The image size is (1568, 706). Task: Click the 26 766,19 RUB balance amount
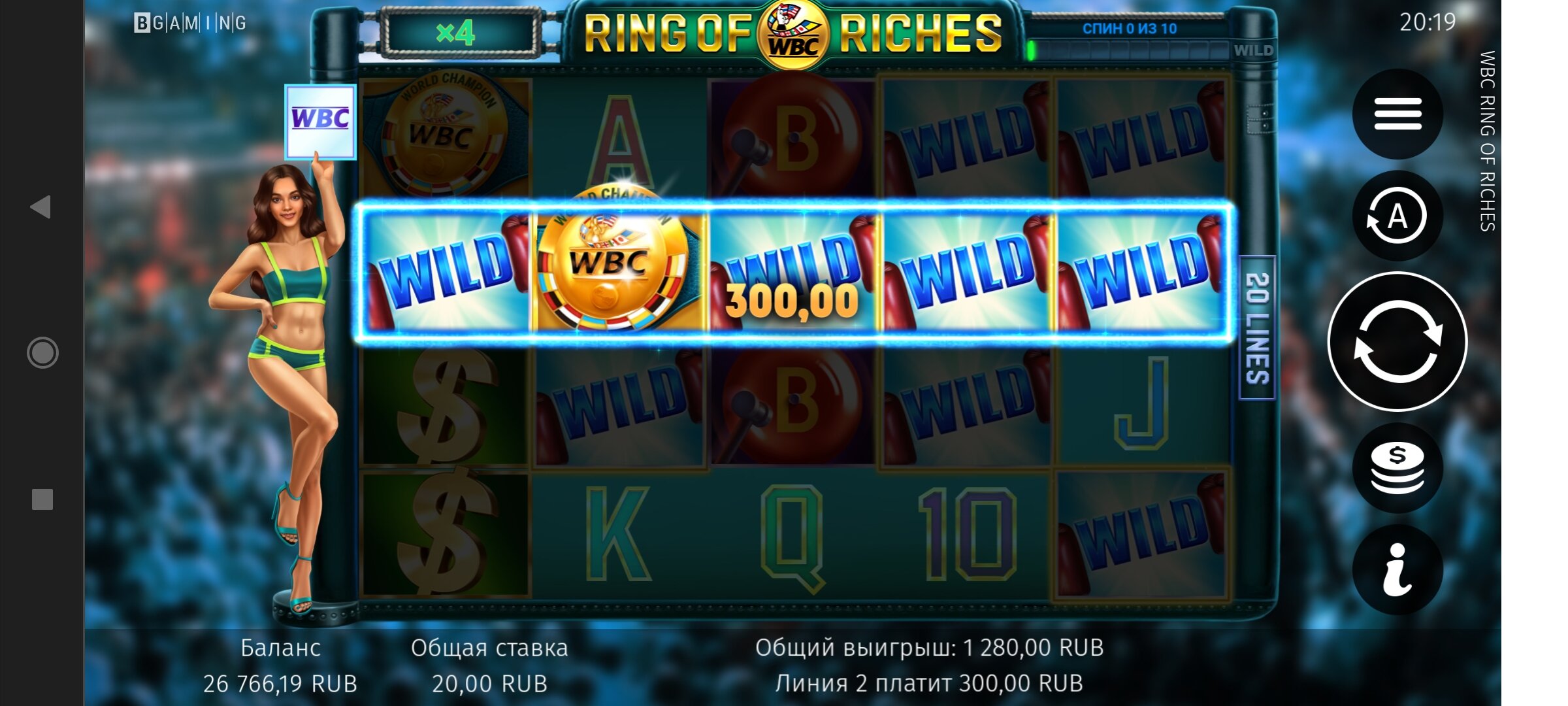pyautogui.click(x=280, y=684)
